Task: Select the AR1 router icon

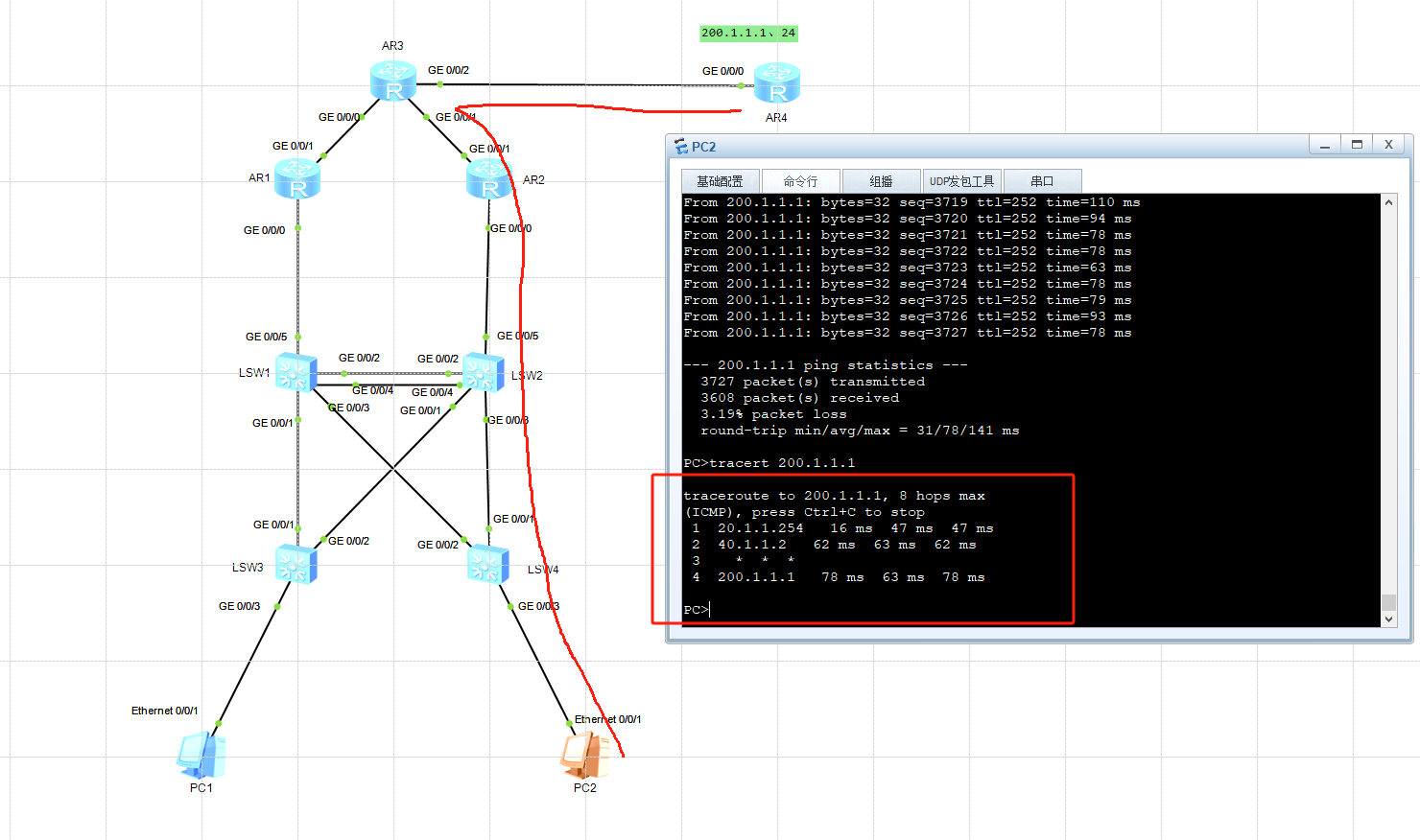Action: pos(297,179)
